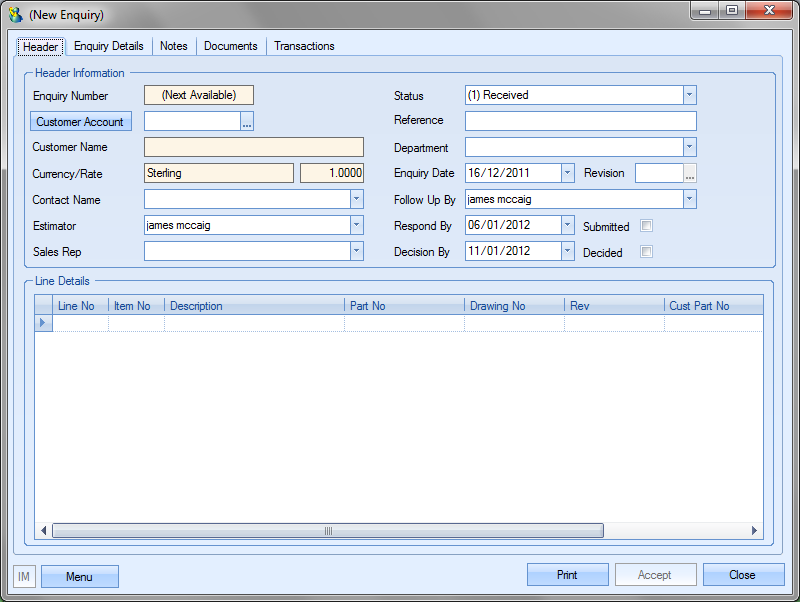The height and width of the screenshot is (602, 800).
Task: Click the application icon in title bar
Action: 15,15
